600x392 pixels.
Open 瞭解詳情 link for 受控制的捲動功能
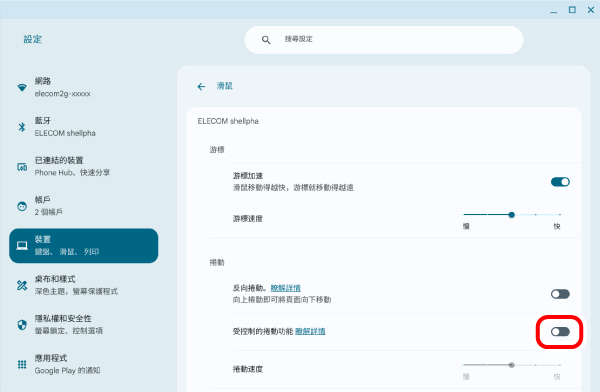310,331
